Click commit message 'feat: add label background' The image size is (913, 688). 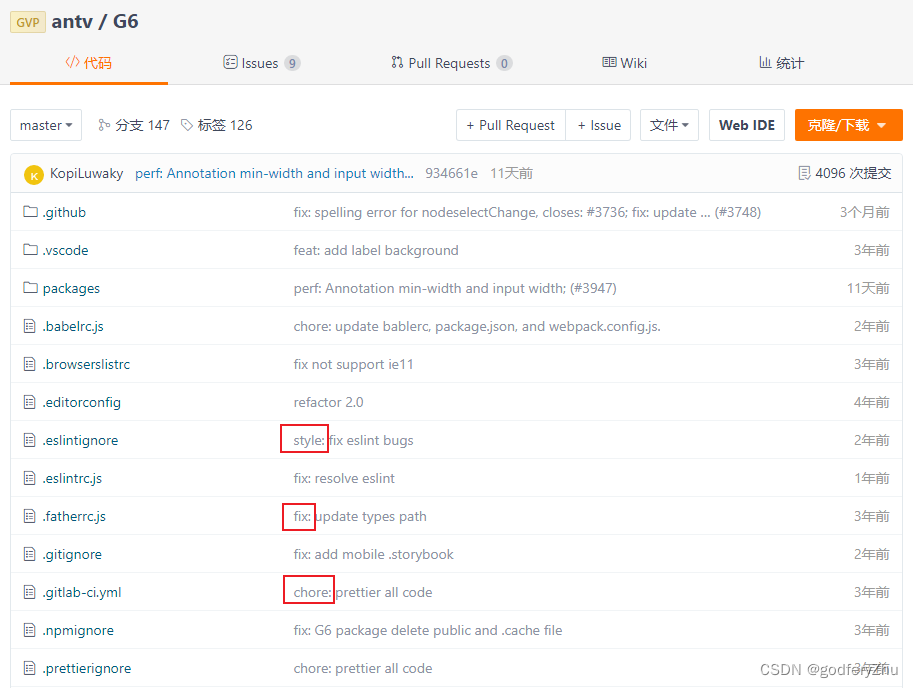tap(376, 250)
